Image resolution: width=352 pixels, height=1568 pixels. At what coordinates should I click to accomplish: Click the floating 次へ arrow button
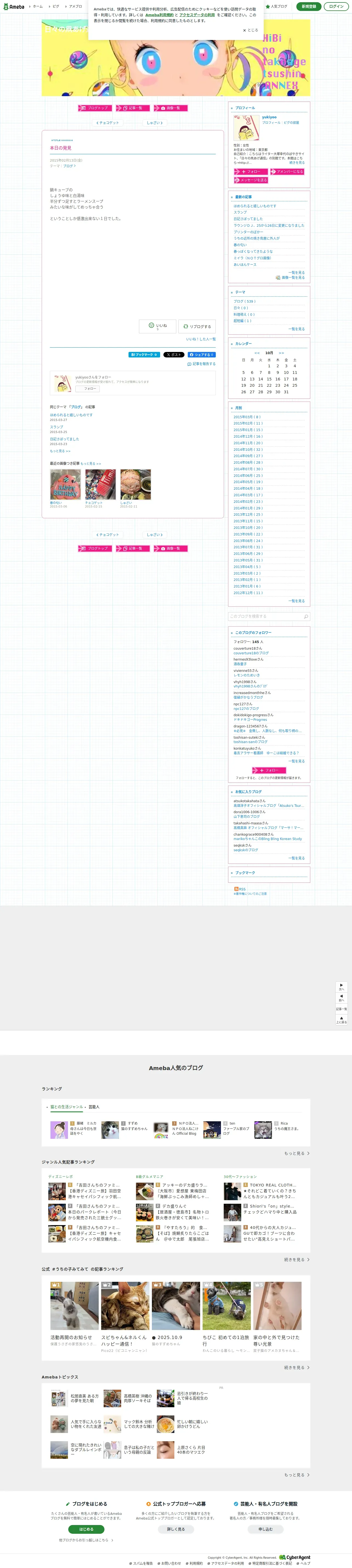point(342,987)
